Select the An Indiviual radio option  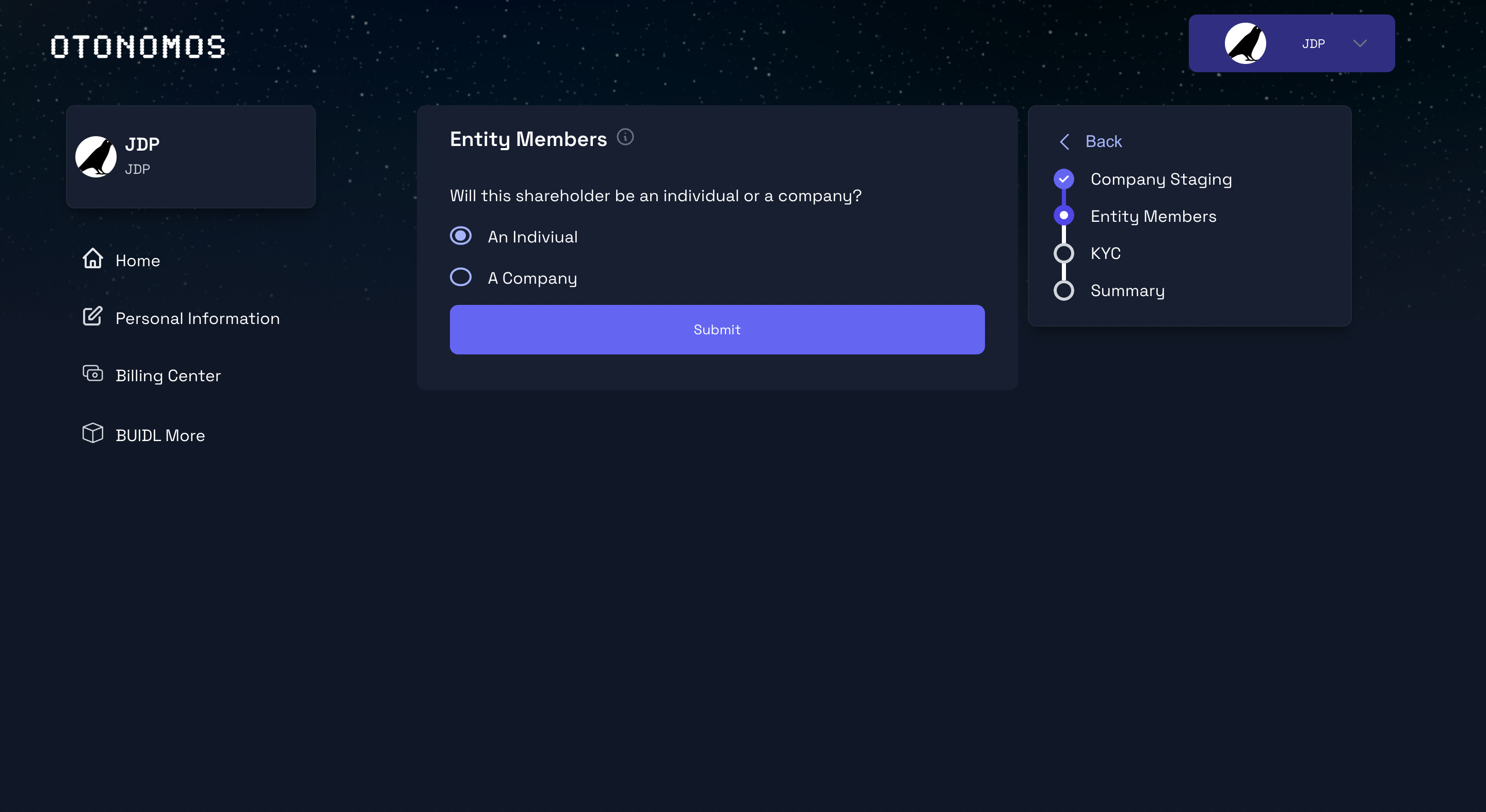pos(460,236)
